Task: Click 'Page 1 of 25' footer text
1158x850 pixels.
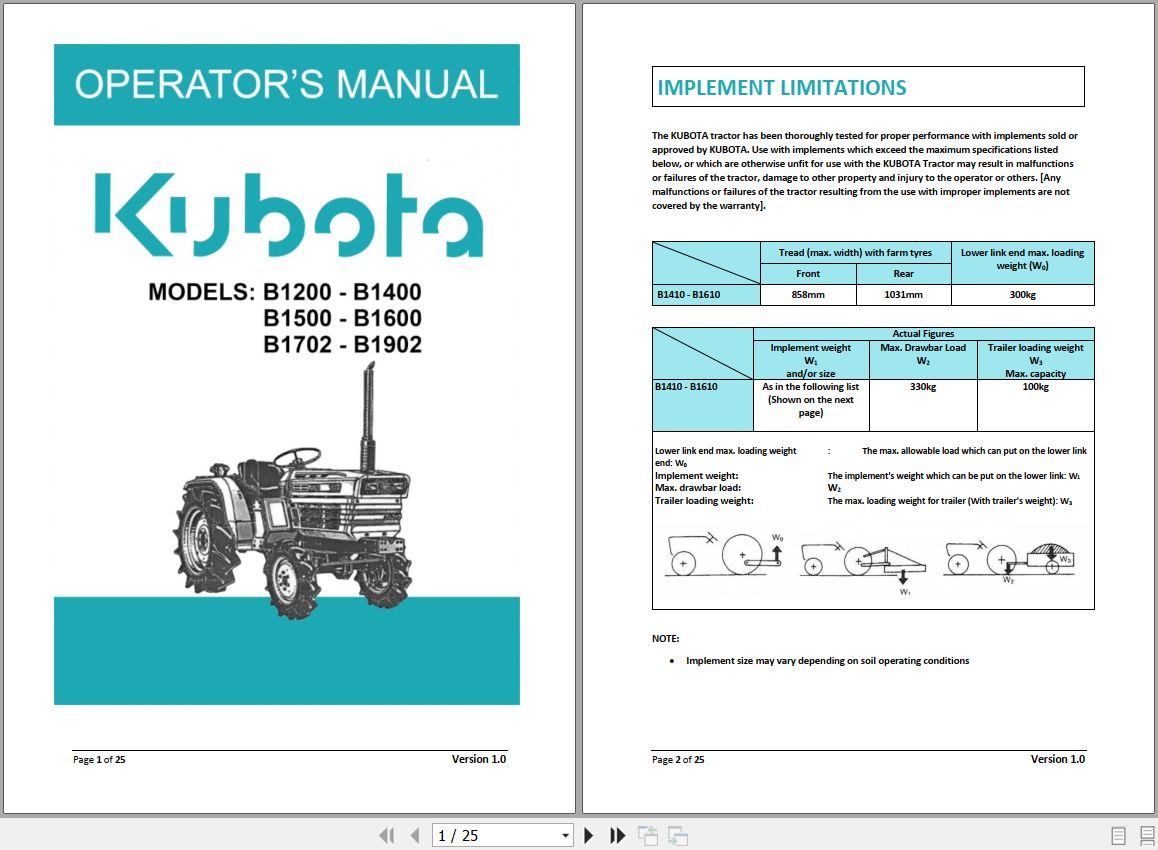Action: (x=99, y=759)
